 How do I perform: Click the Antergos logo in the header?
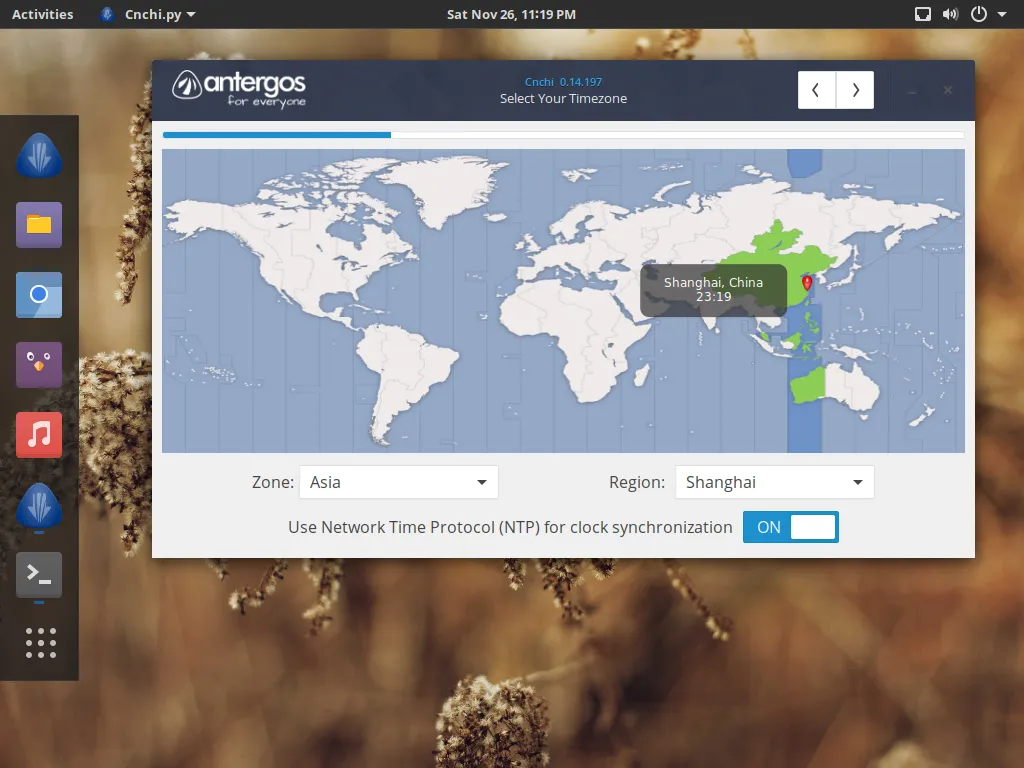[x=239, y=89]
